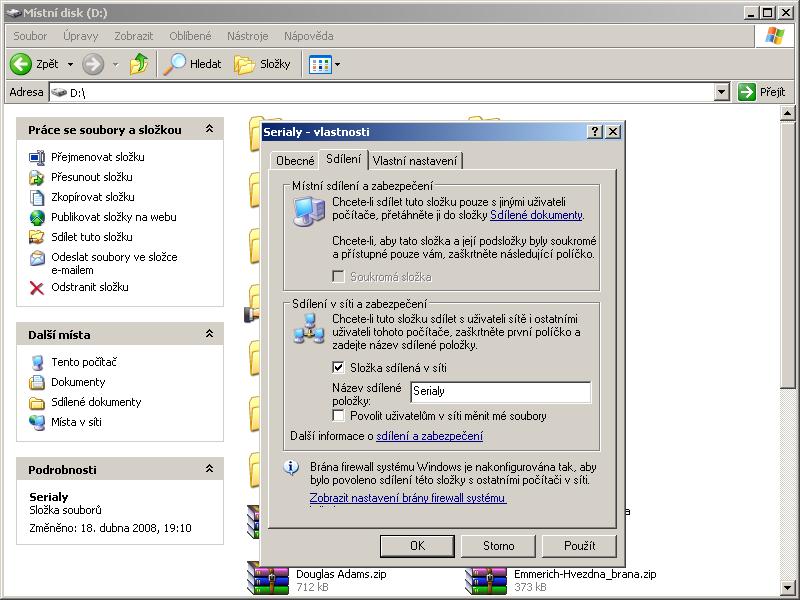
Task: Switch to the Vlastní nastavení tab
Action: (x=415, y=160)
